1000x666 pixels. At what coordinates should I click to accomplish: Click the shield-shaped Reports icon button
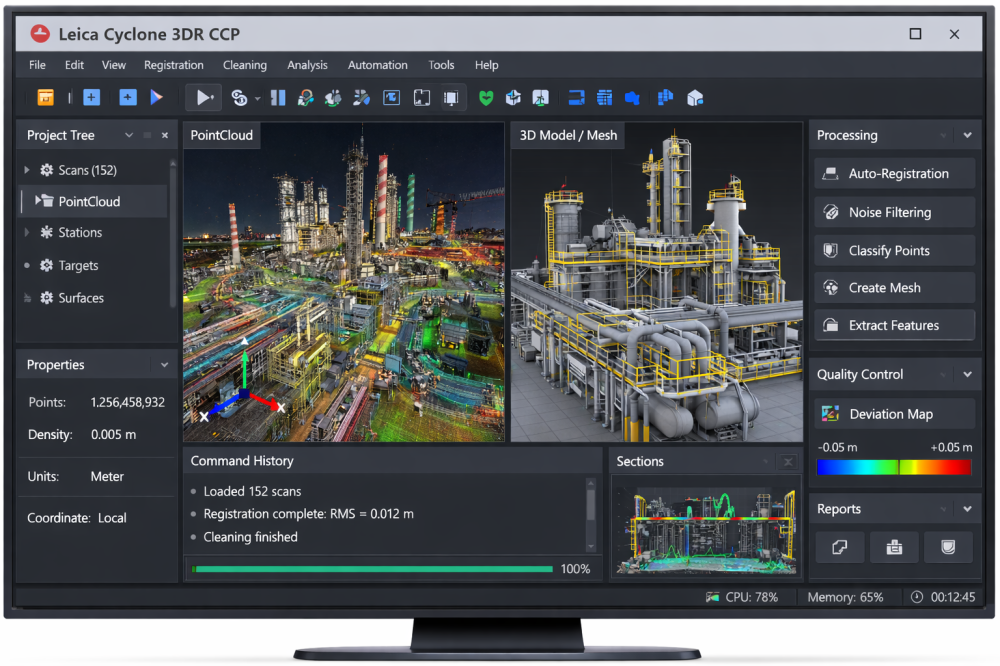coord(948,547)
